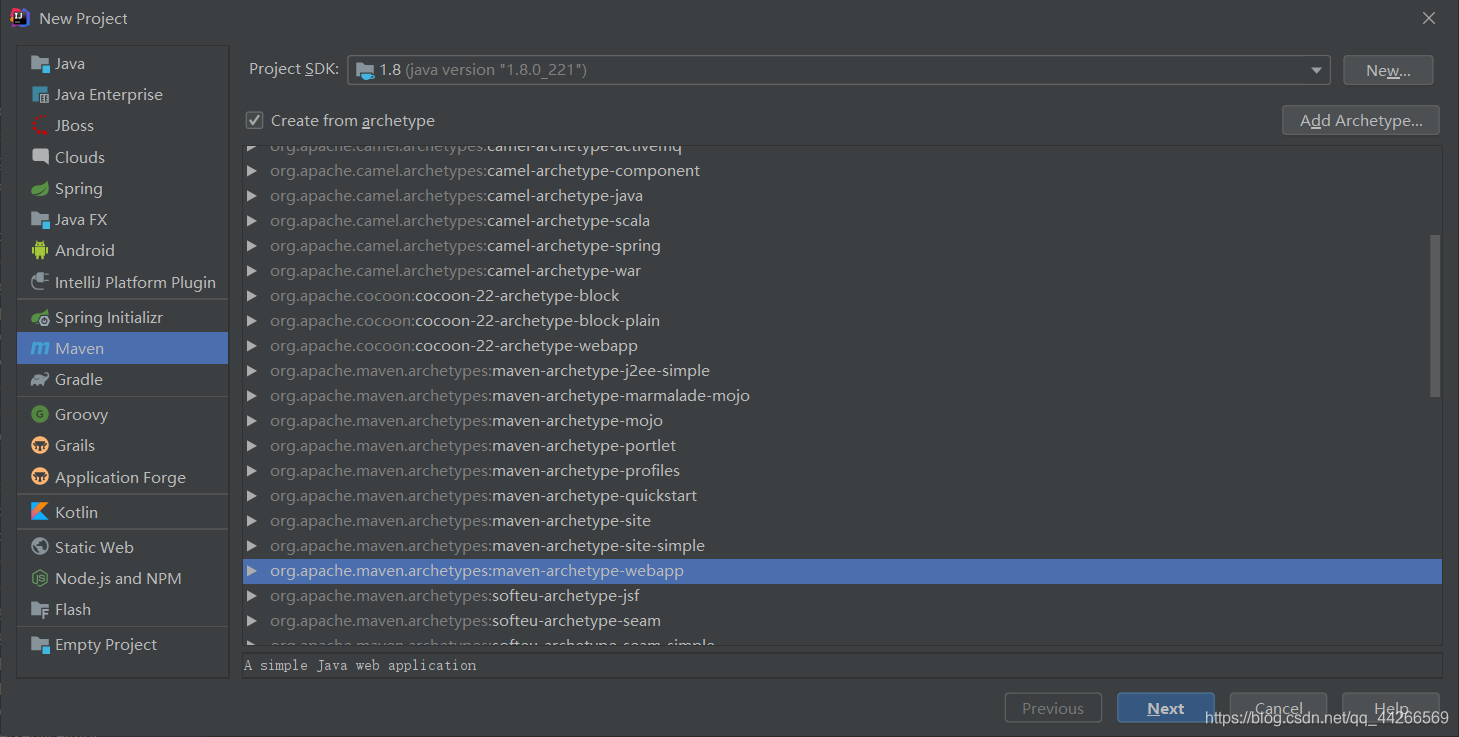The image size is (1459, 737).
Task: Select Empty Project label
Action: [106, 644]
